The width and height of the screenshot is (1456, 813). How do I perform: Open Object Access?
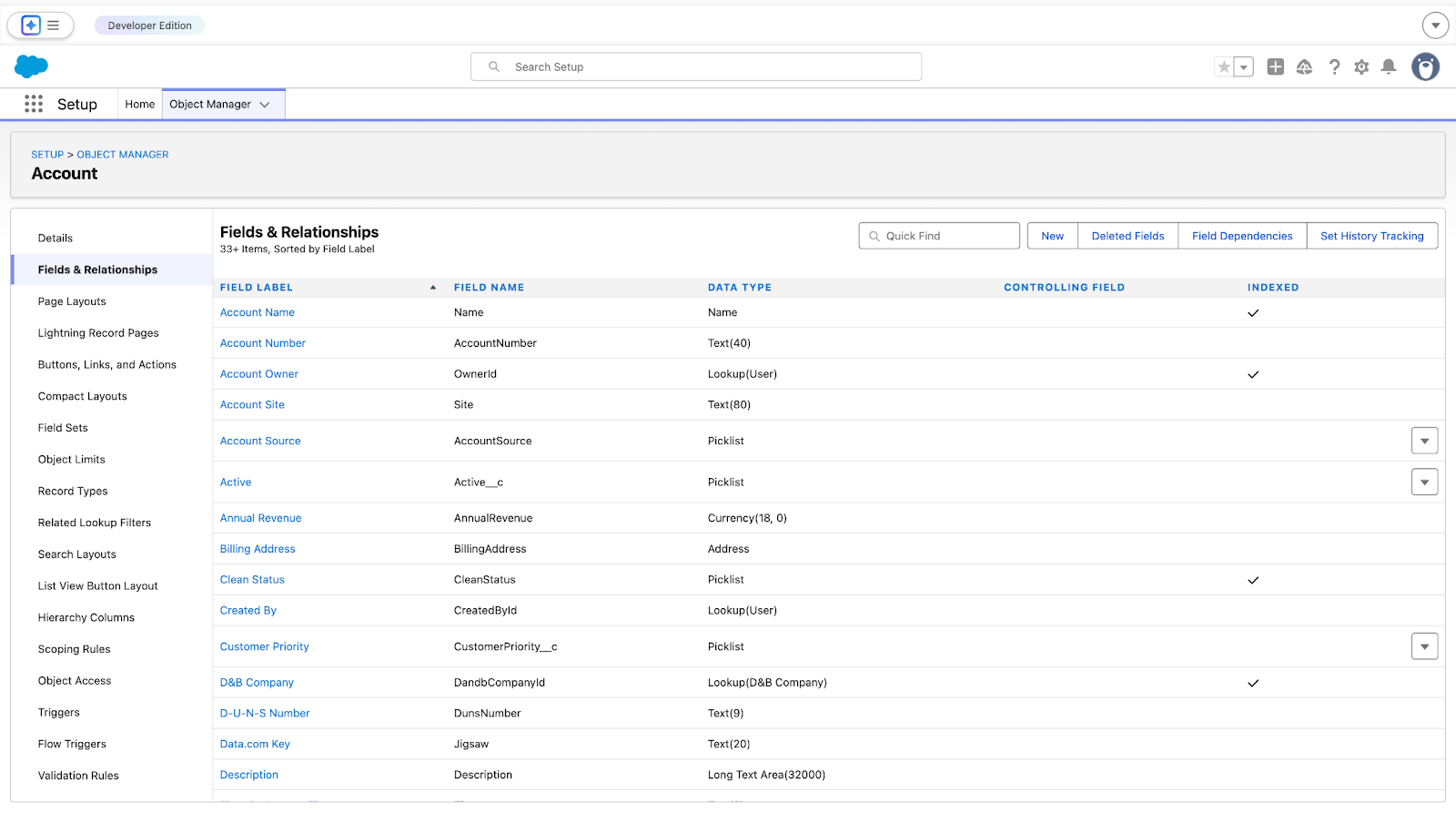(x=75, y=681)
